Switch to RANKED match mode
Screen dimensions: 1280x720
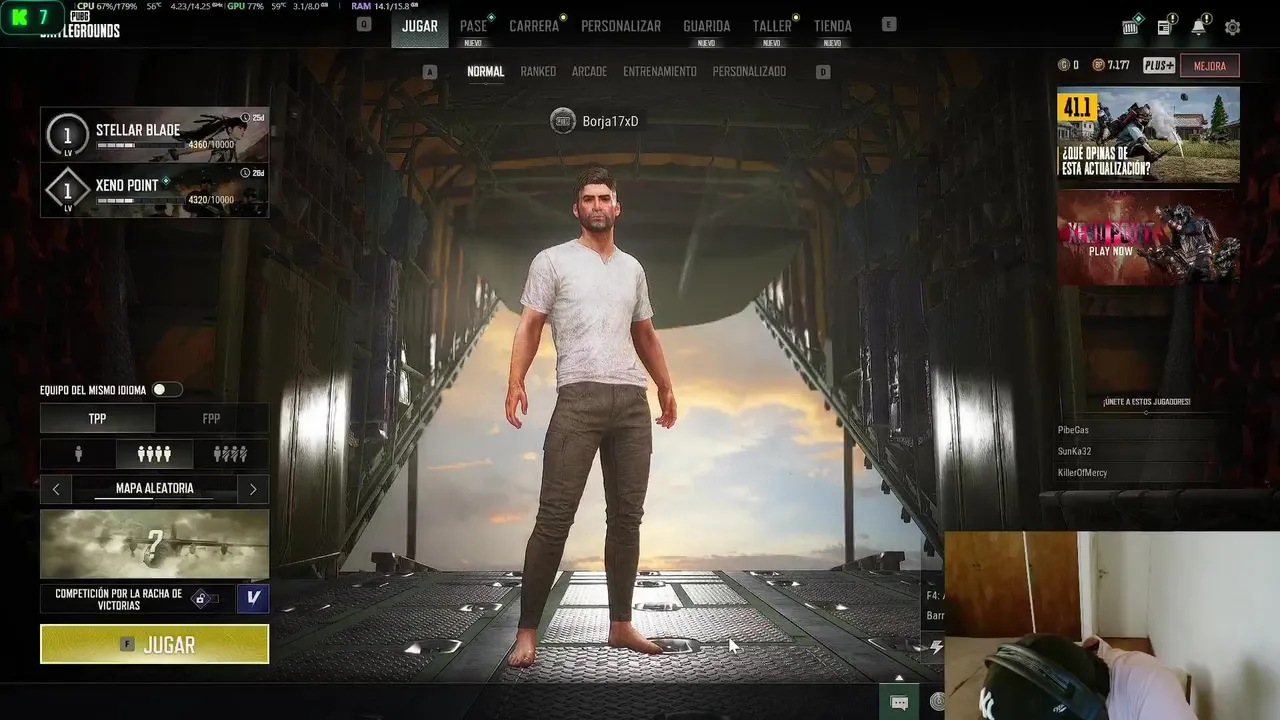point(538,72)
